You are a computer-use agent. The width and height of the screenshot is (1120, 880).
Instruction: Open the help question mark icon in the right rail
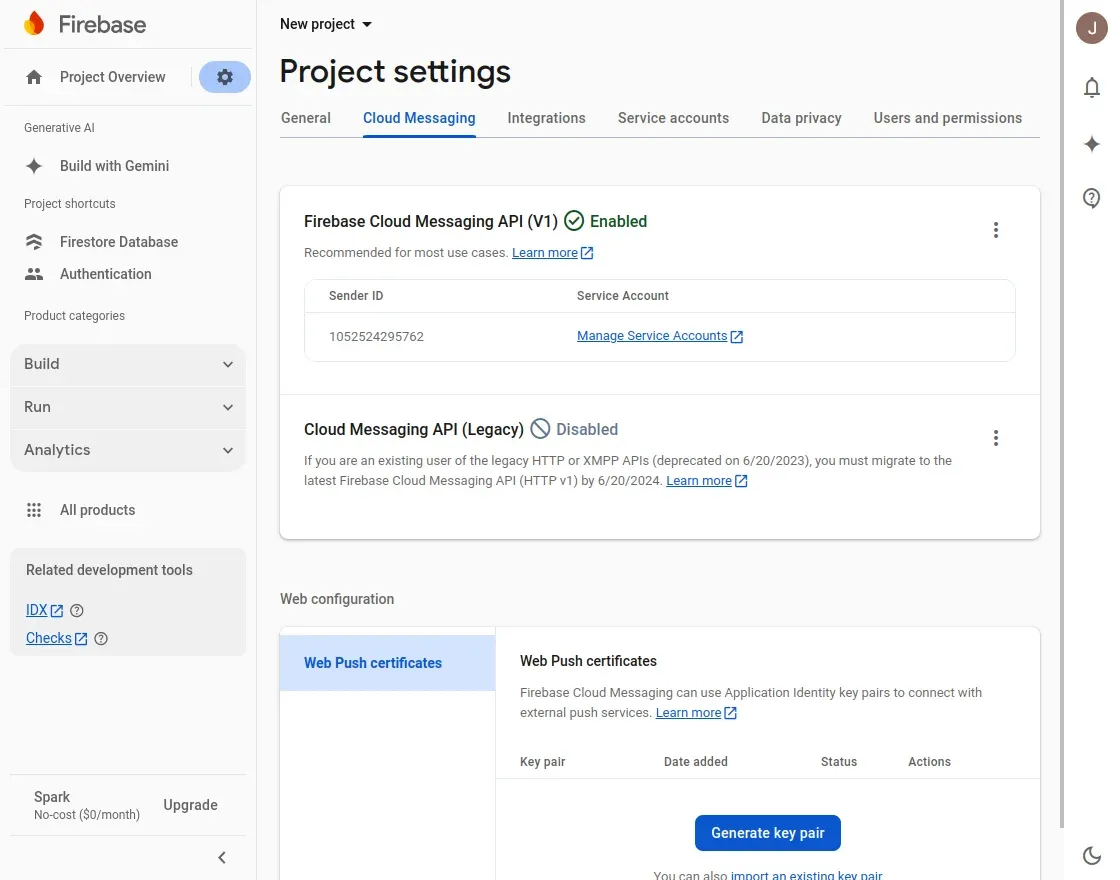1091,198
